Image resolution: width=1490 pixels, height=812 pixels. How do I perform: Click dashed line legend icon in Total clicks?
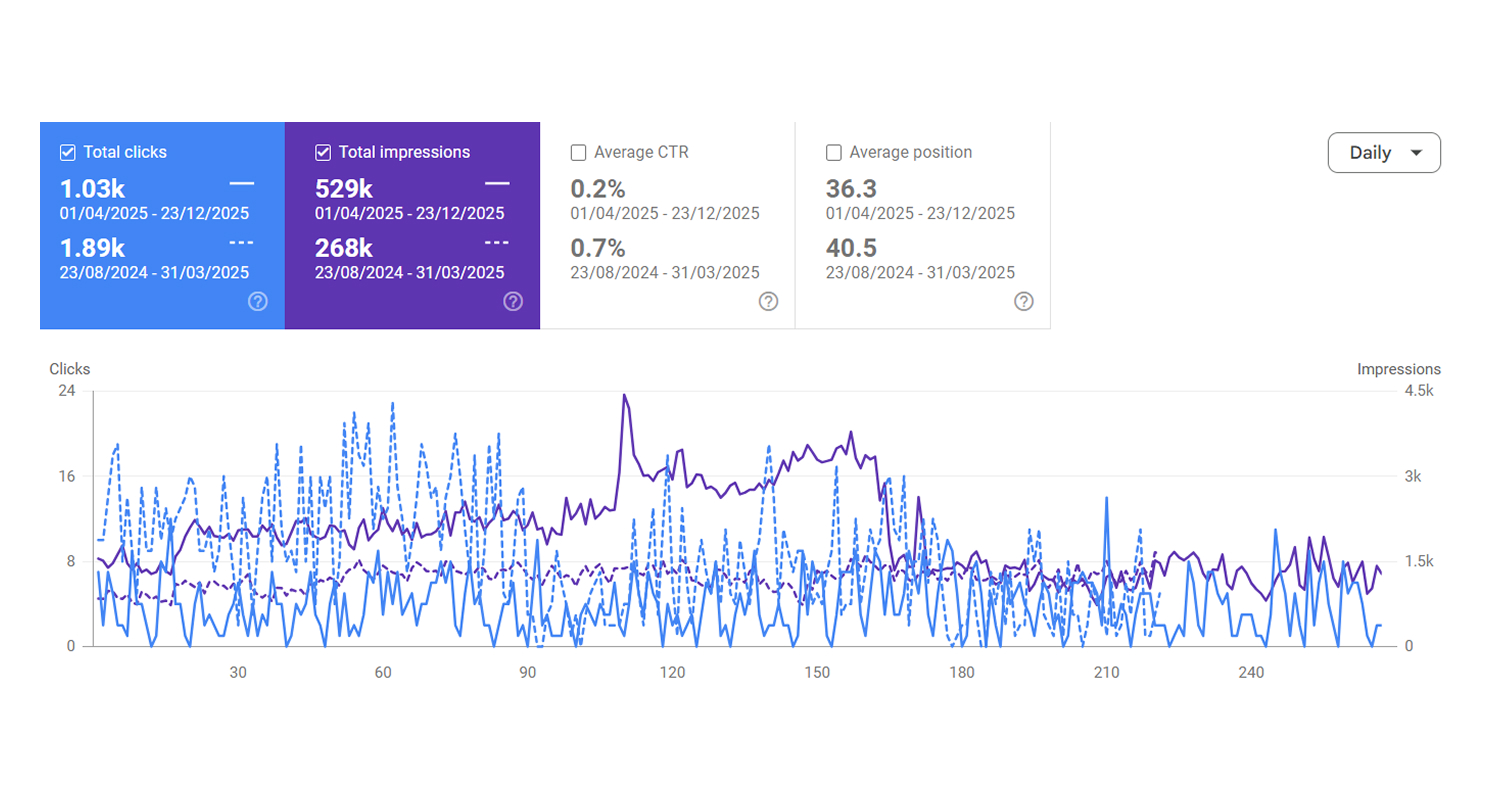point(242,243)
